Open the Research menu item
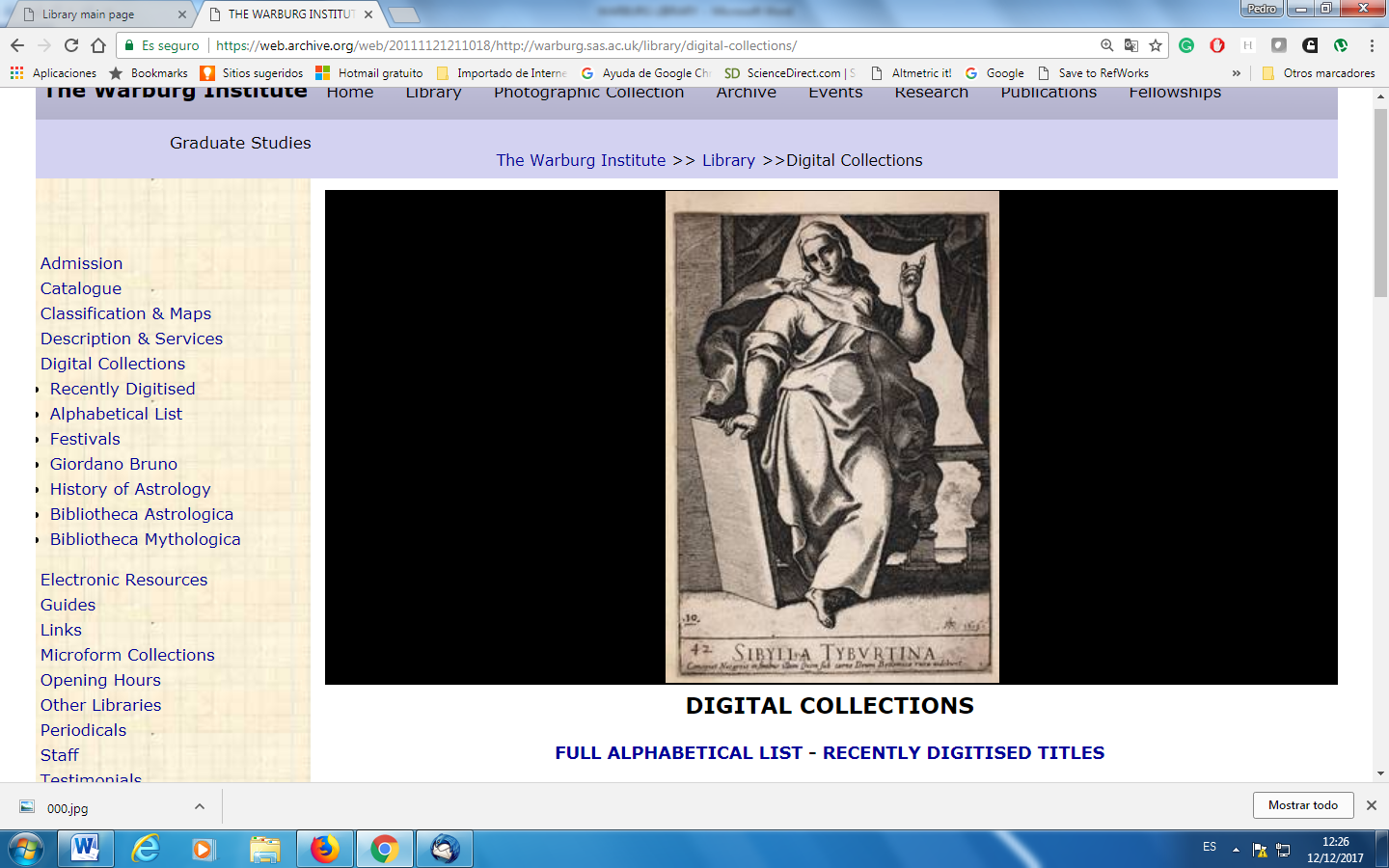The width and height of the screenshot is (1389, 868). 931,93
